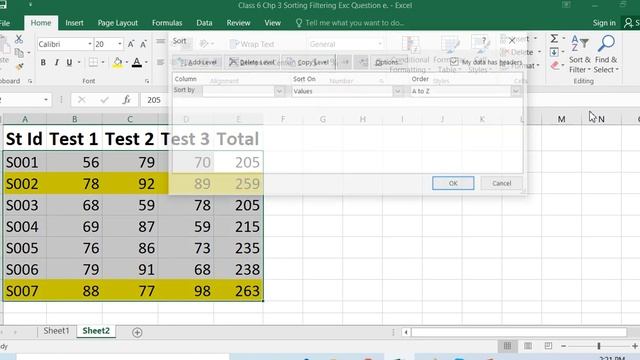
Task: Switch to the Page Layout tab
Action: pyautogui.click(x=118, y=23)
